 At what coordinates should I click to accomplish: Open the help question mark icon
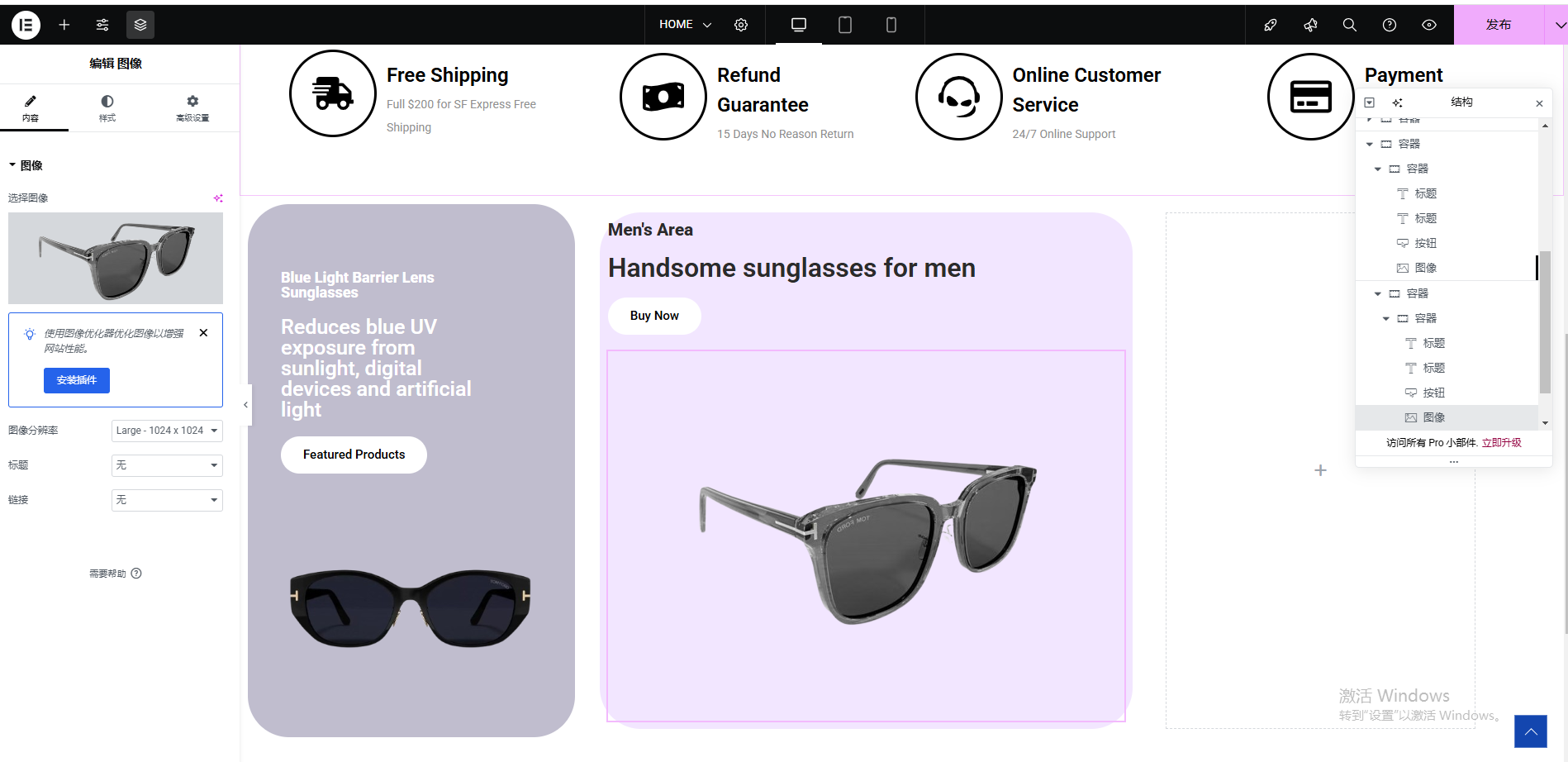[x=1390, y=25]
